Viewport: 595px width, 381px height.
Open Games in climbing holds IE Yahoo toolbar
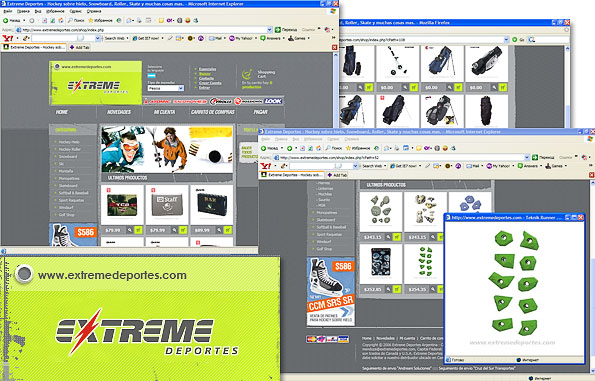click(x=554, y=166)
